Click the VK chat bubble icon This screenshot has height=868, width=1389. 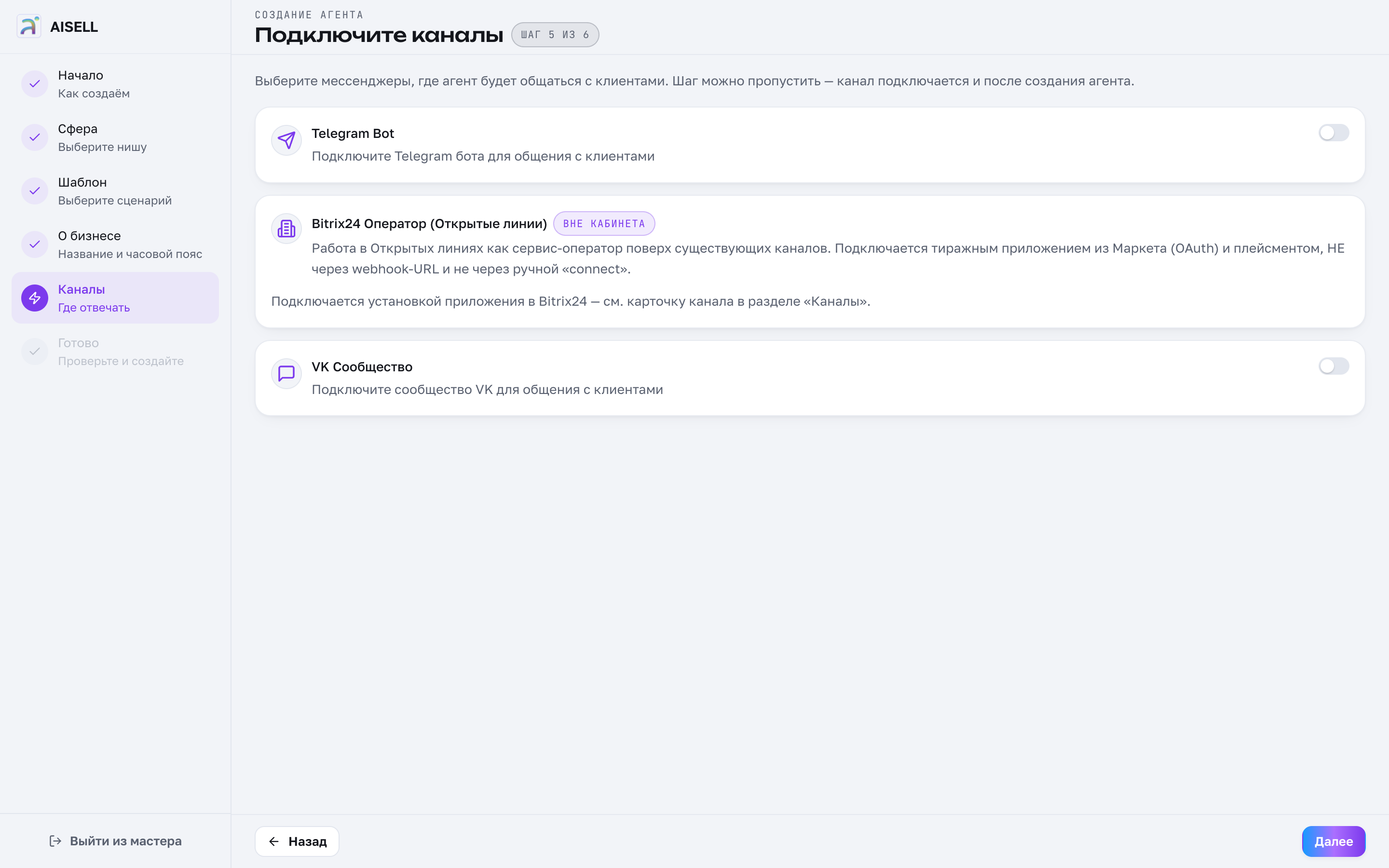click(x=286, y=374)
